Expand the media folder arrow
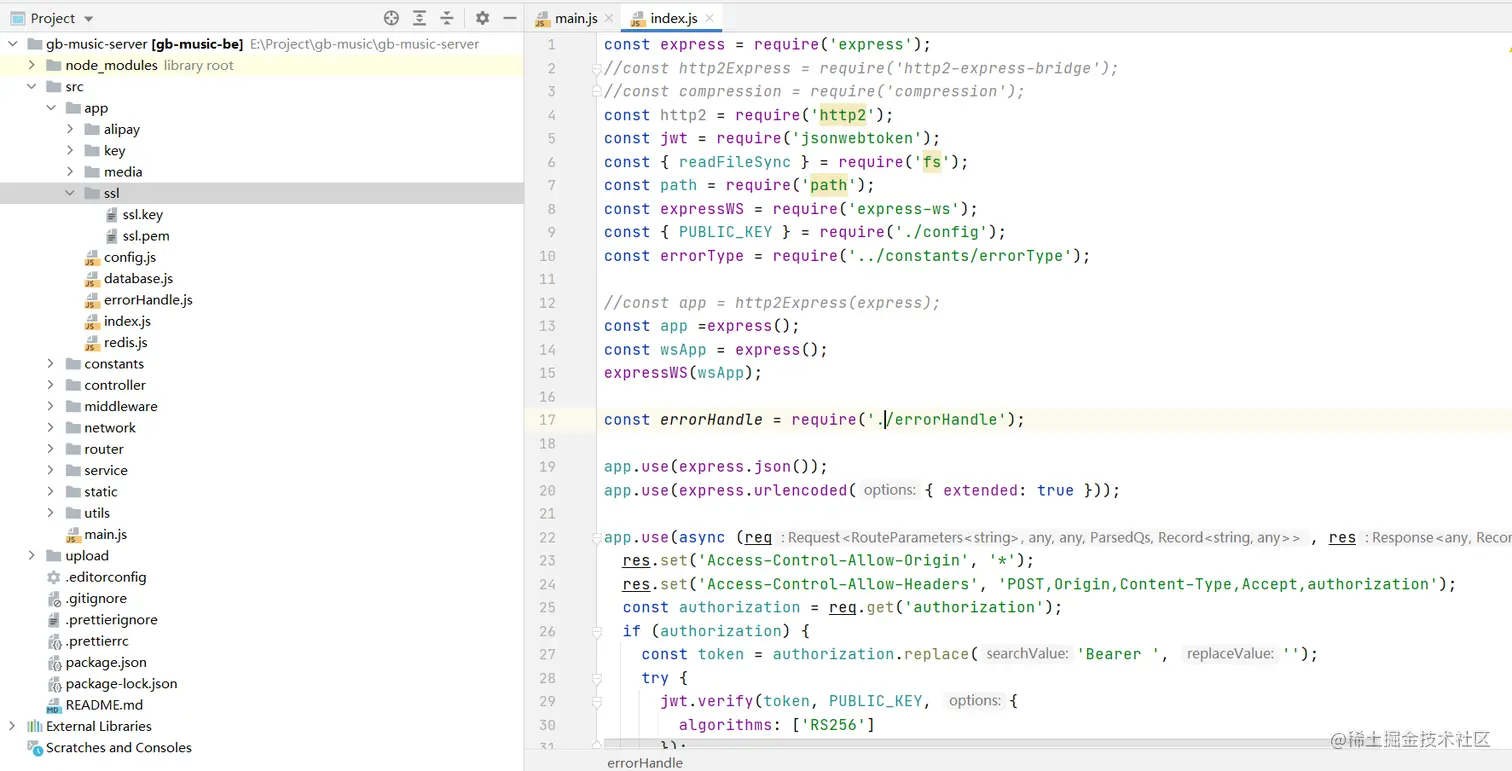Viewport: 1512px width, 771px height. (x=70, y=172)
